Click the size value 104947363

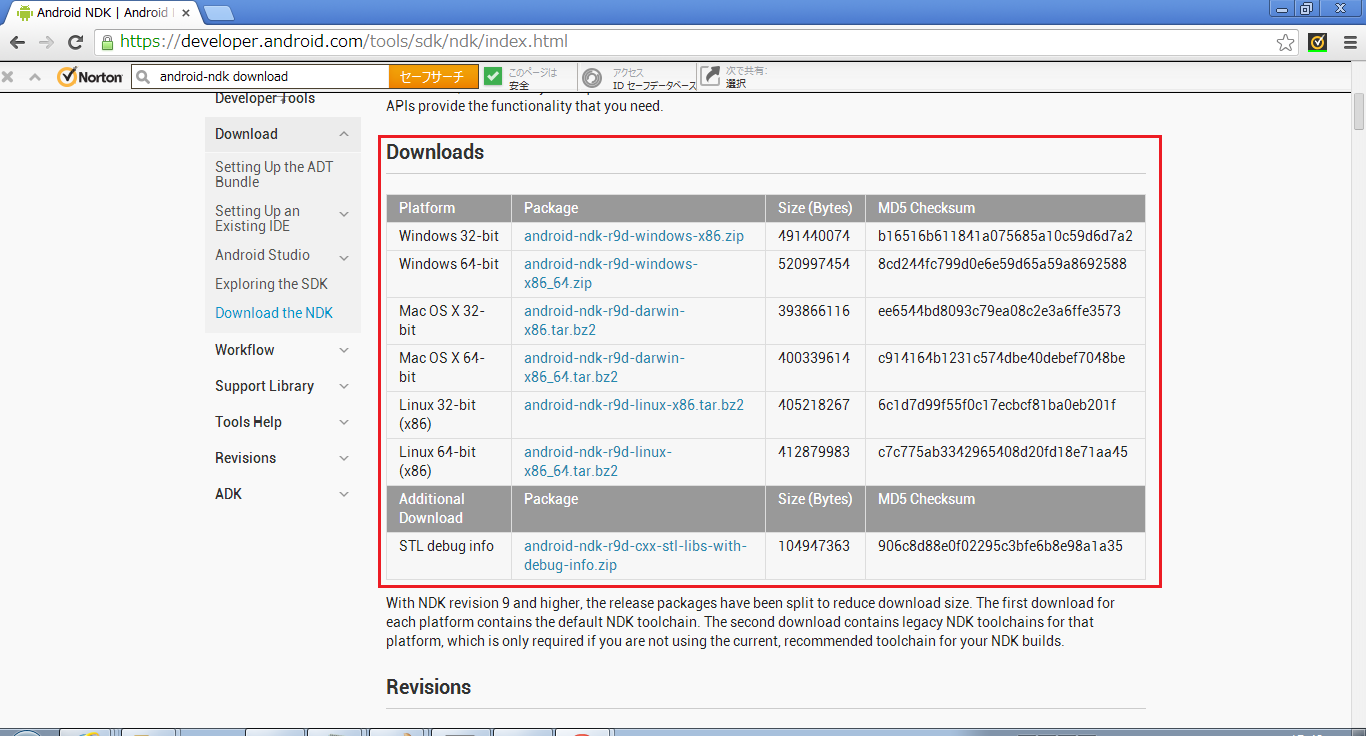814,546
